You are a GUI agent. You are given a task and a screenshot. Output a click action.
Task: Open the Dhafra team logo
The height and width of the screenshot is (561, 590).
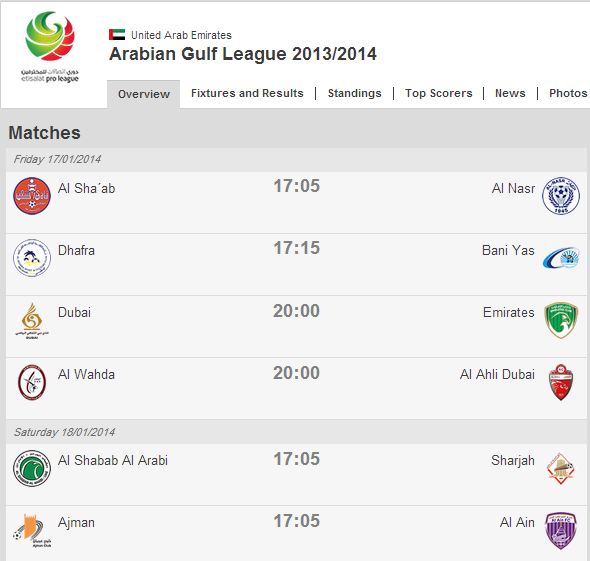coord(32,258)
